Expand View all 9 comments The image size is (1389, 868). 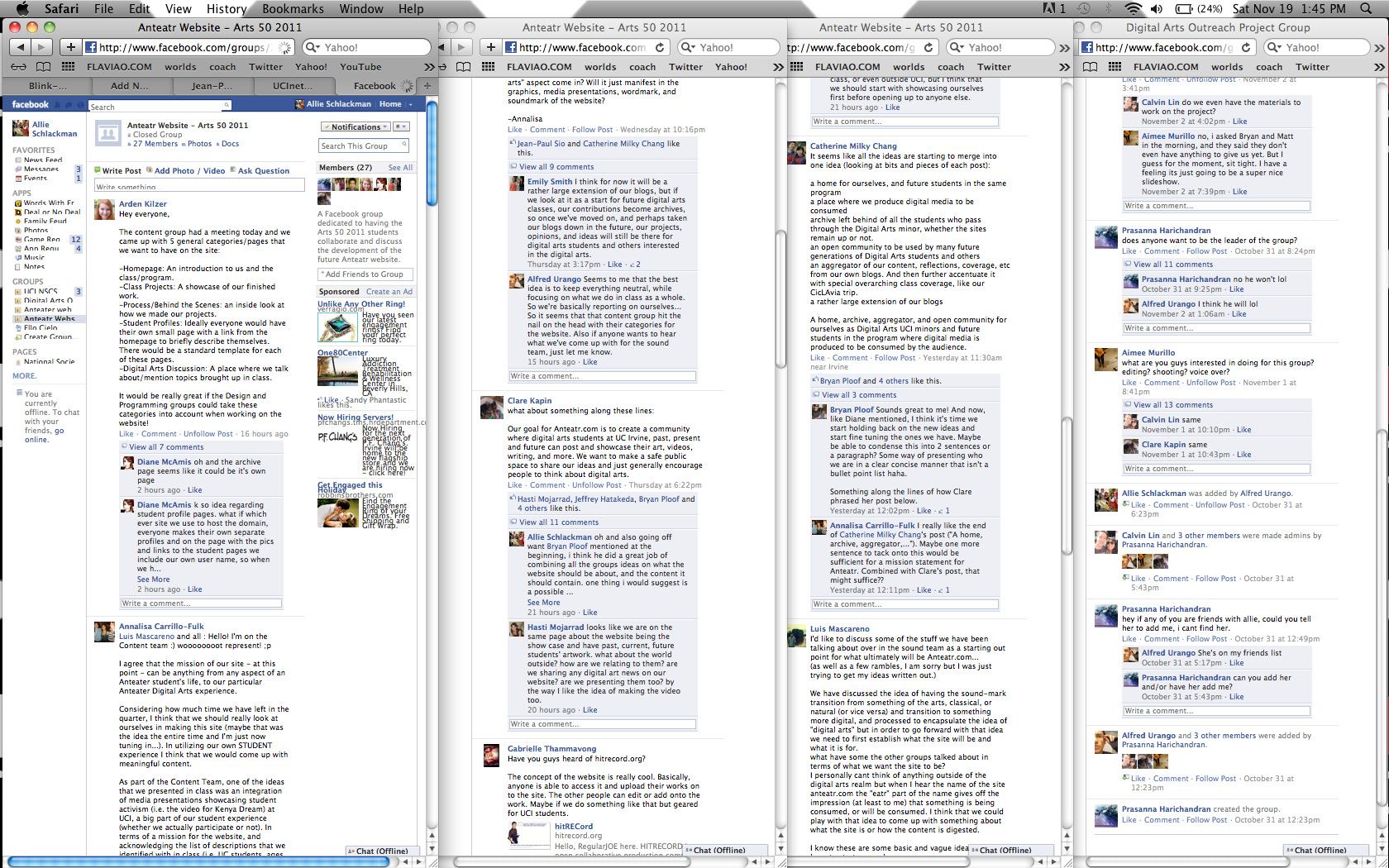(x=556, y=166)
